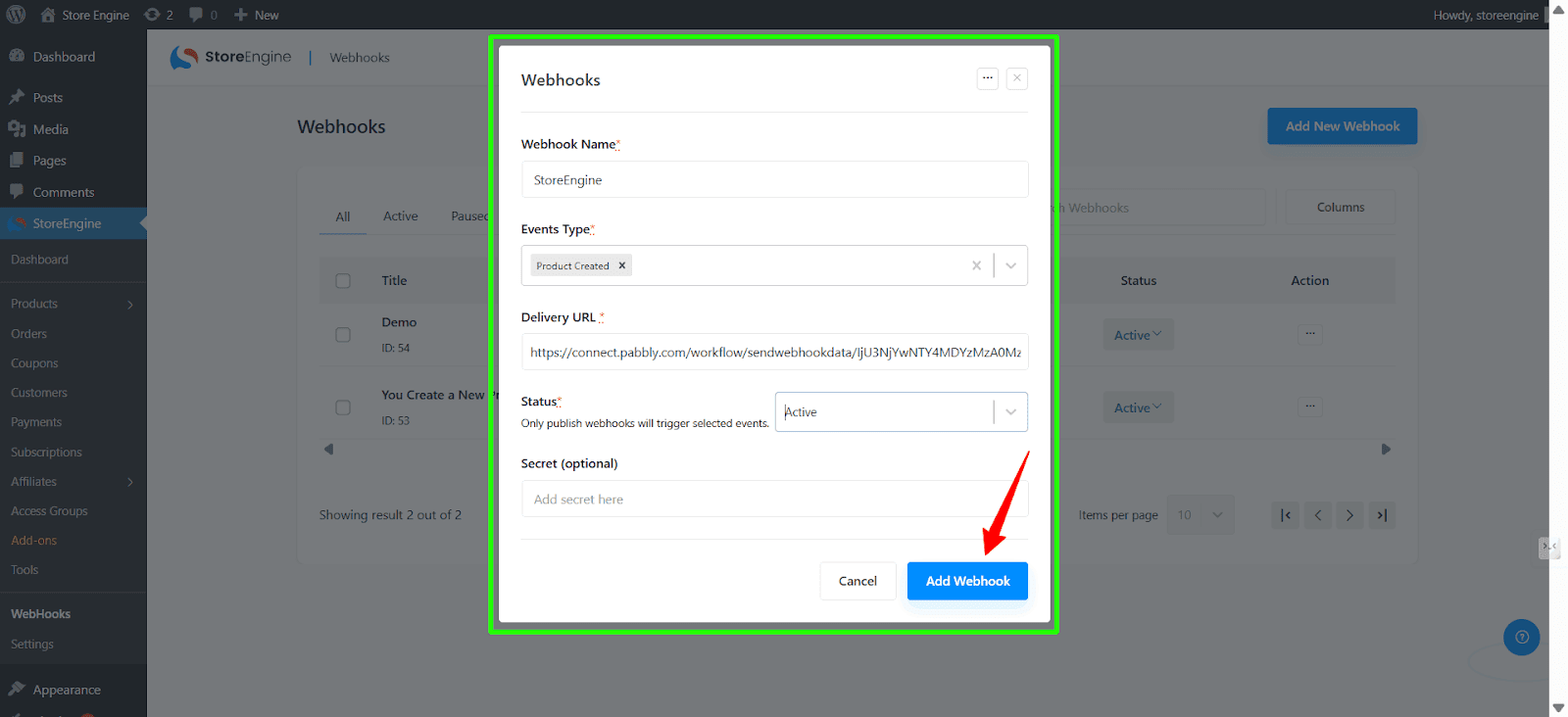Go to next page pagination button

pos(1349,515)
